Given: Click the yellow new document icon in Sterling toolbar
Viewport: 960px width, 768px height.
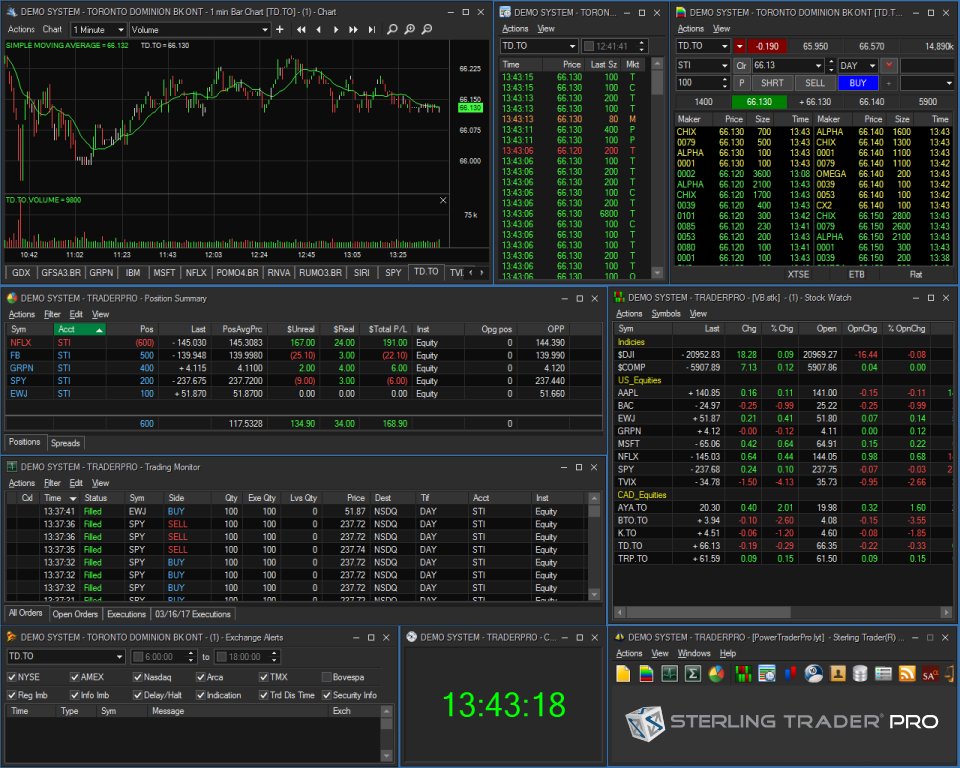Looking at the screenshot, I should pyautogui.click(x=623, y=674).
